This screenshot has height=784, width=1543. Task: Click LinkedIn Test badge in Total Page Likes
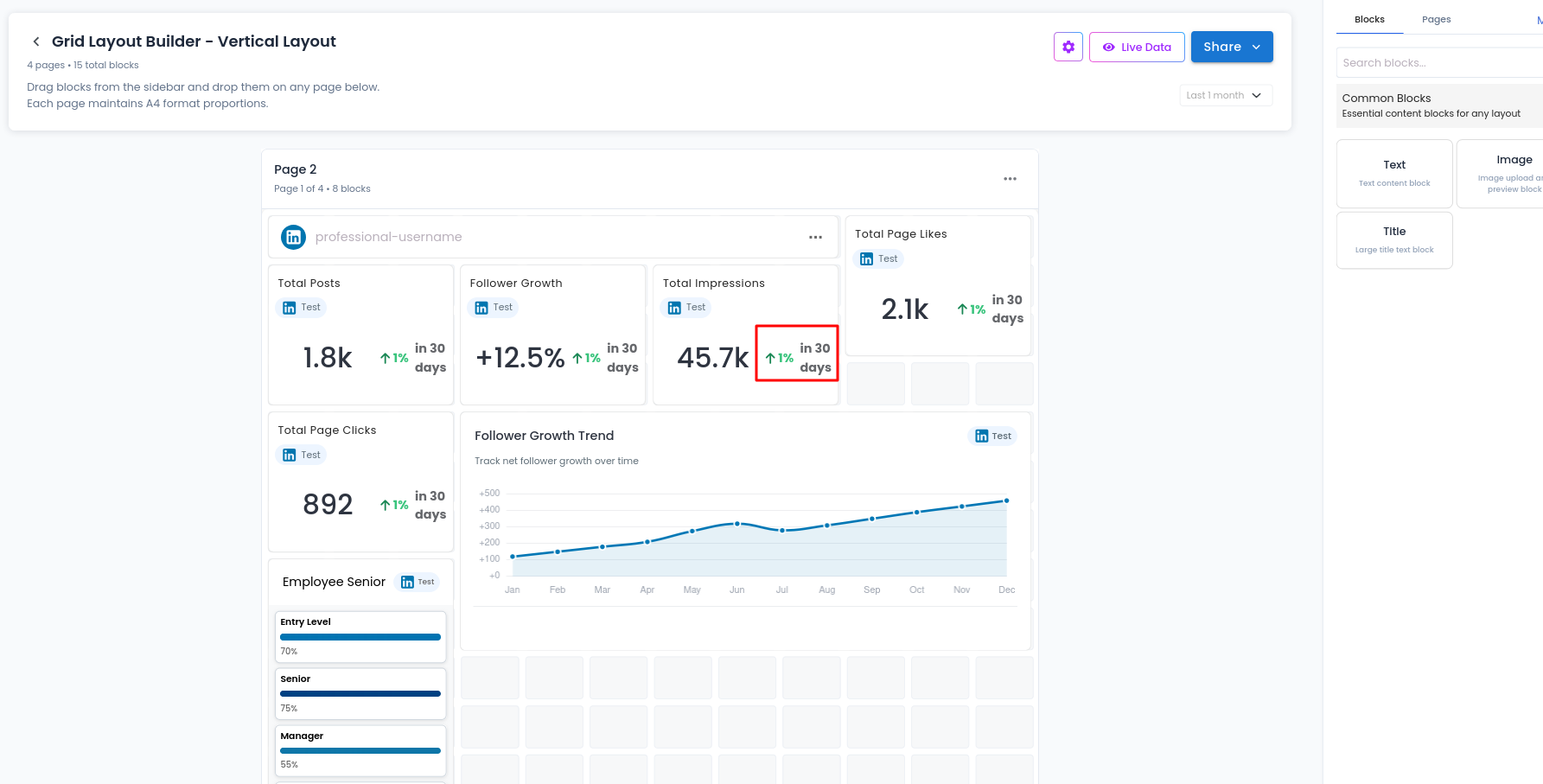pyautogui.click(x=878, y=258)
